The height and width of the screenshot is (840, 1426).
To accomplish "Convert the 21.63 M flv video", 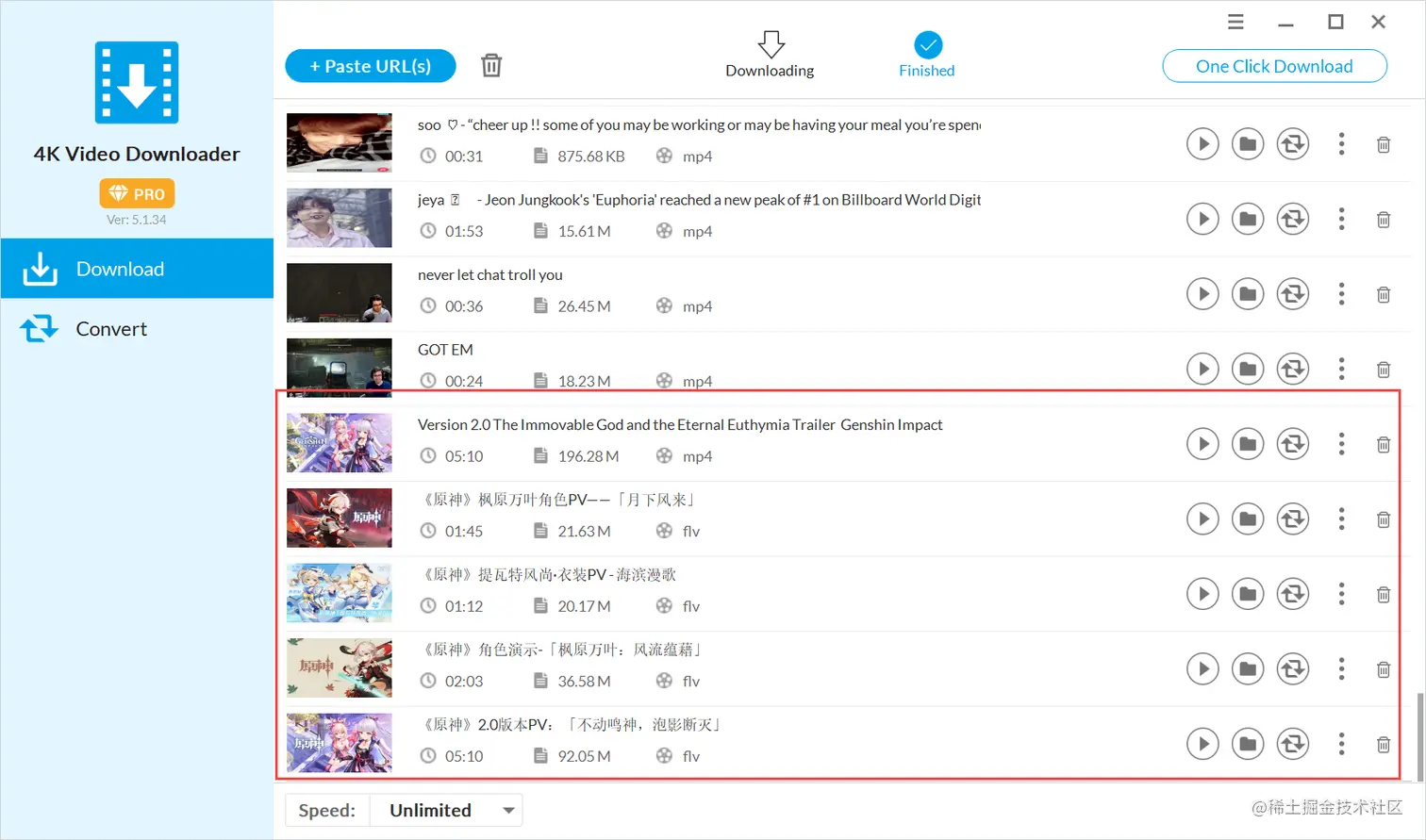I will pyautogui.click(x=1293, y=519).
